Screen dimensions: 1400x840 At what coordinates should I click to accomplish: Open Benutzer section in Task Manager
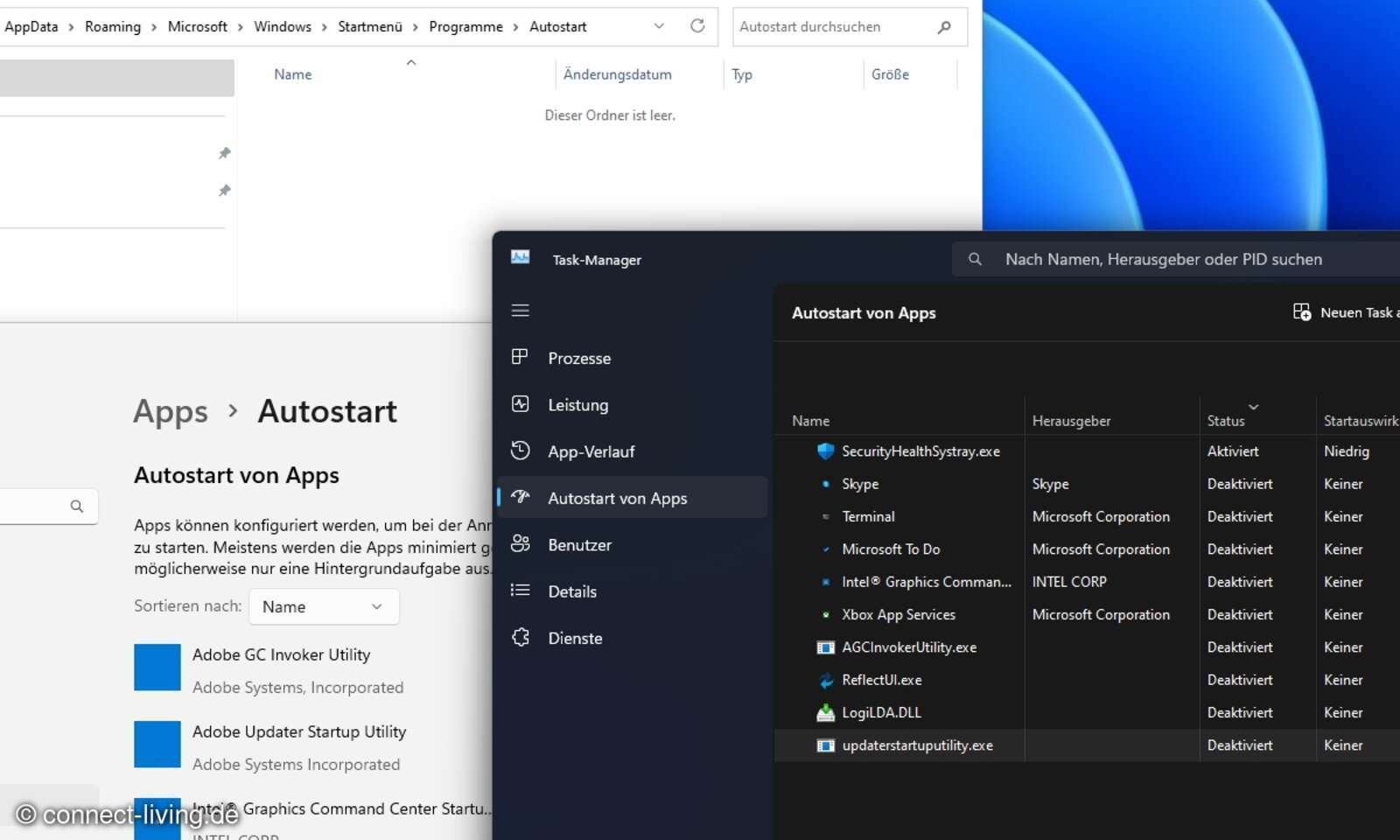tap(579, 544)
